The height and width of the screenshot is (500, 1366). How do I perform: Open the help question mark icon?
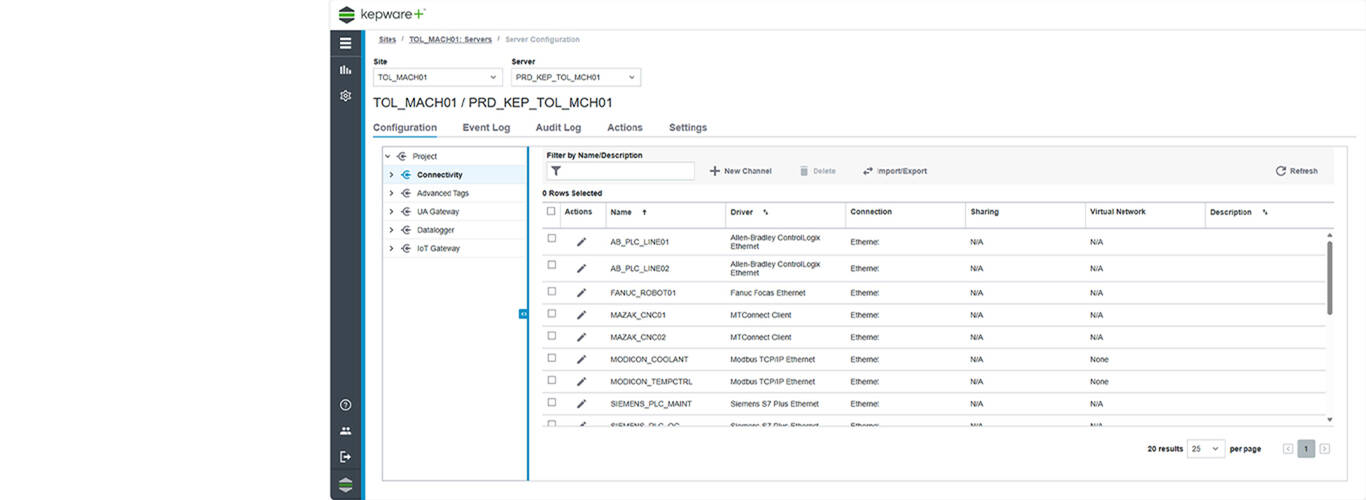(x=345, y=405)
